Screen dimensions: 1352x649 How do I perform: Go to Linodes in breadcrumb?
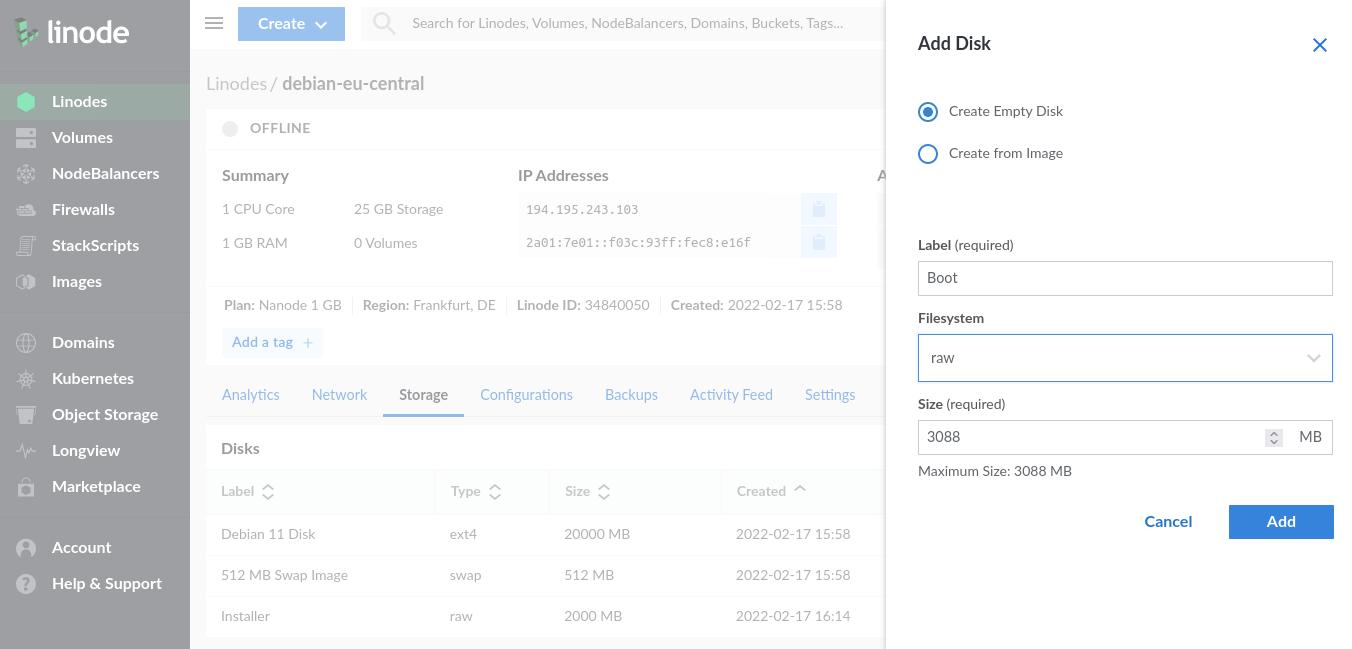tap(236, 84)
